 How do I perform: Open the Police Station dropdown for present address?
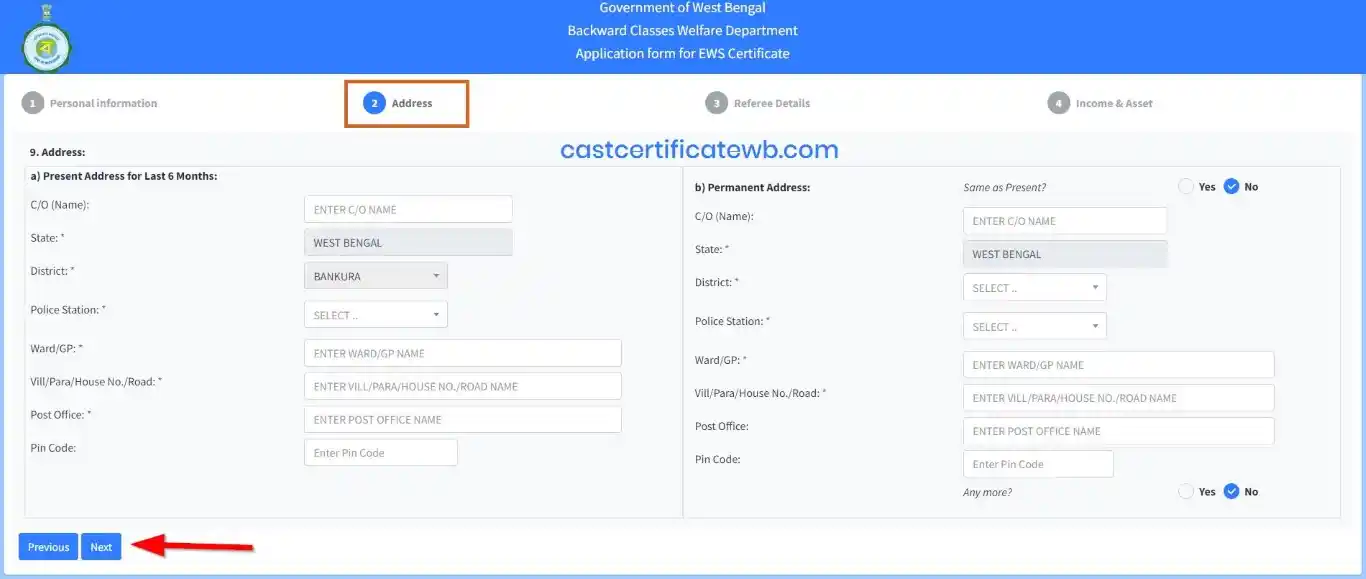(x=375, y=313)
